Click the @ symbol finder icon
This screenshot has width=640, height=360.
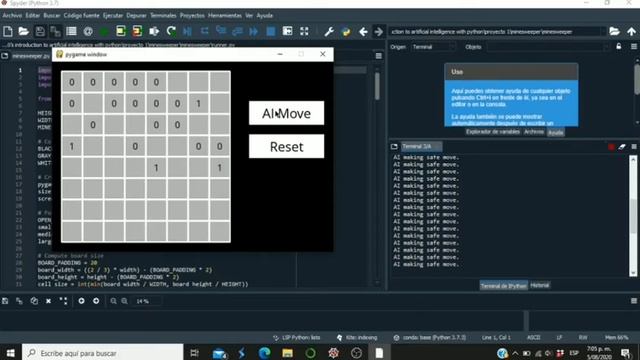88,31
